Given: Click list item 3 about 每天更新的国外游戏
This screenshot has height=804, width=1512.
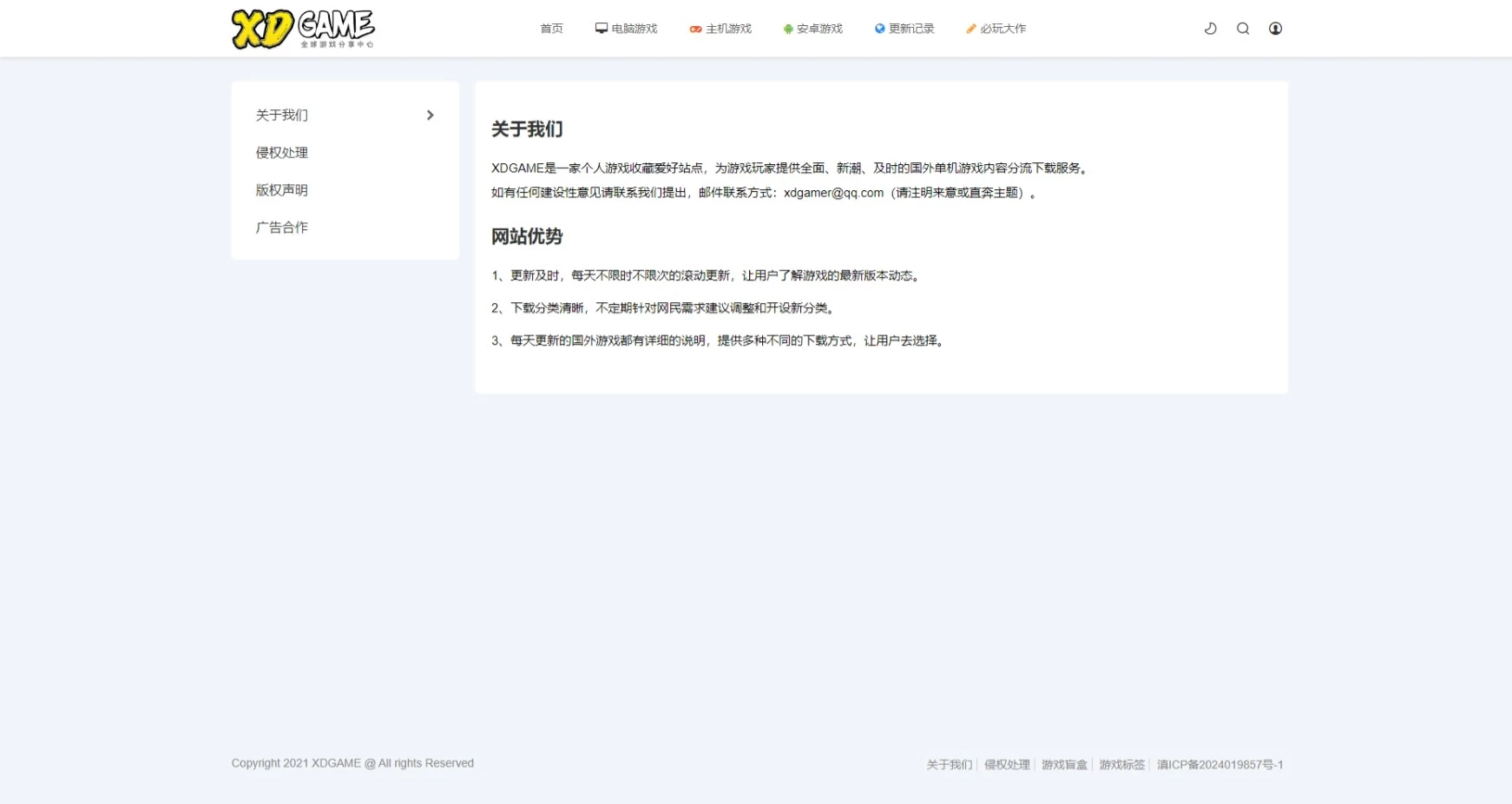Looking at the screenshot, I should [x=720, y=340].
